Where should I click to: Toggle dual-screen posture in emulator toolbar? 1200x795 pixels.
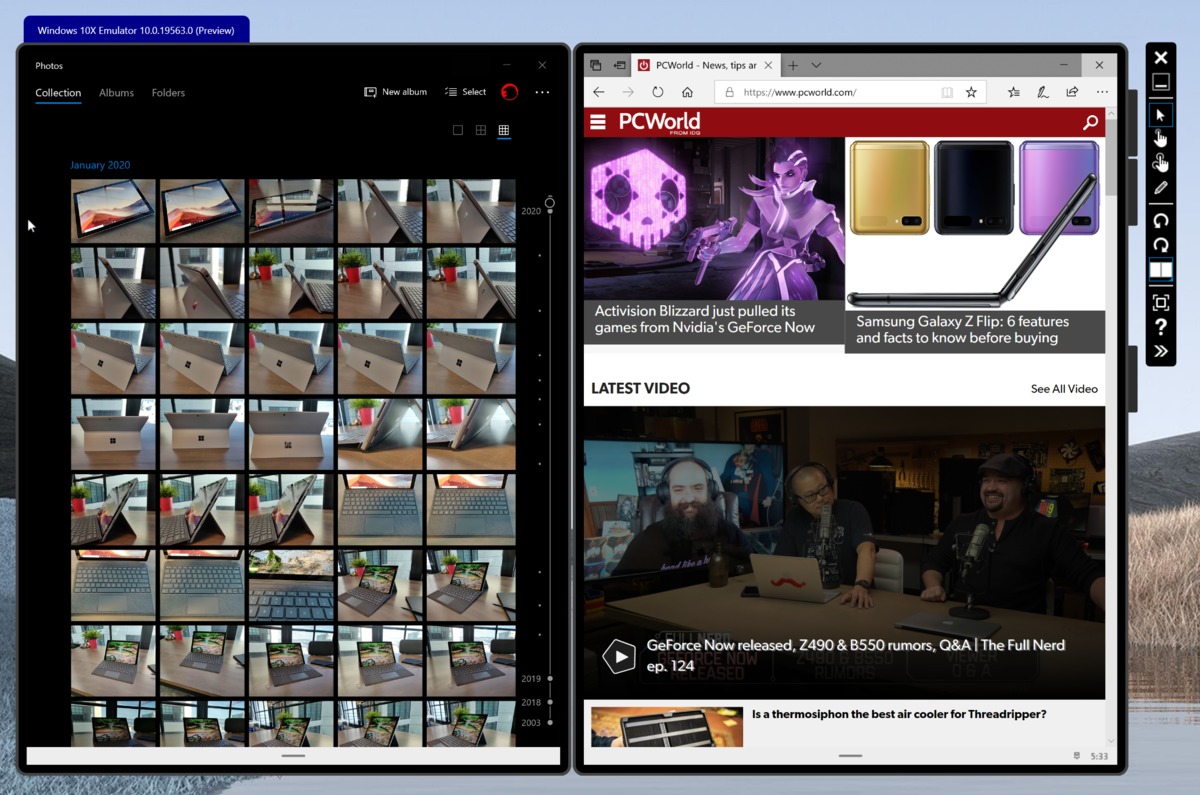pos(1160,269)
